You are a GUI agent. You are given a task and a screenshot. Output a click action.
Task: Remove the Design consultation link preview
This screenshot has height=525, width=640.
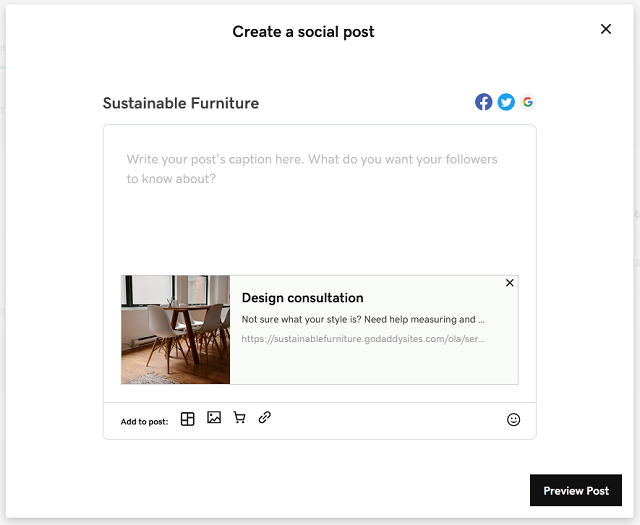point(510,283)
